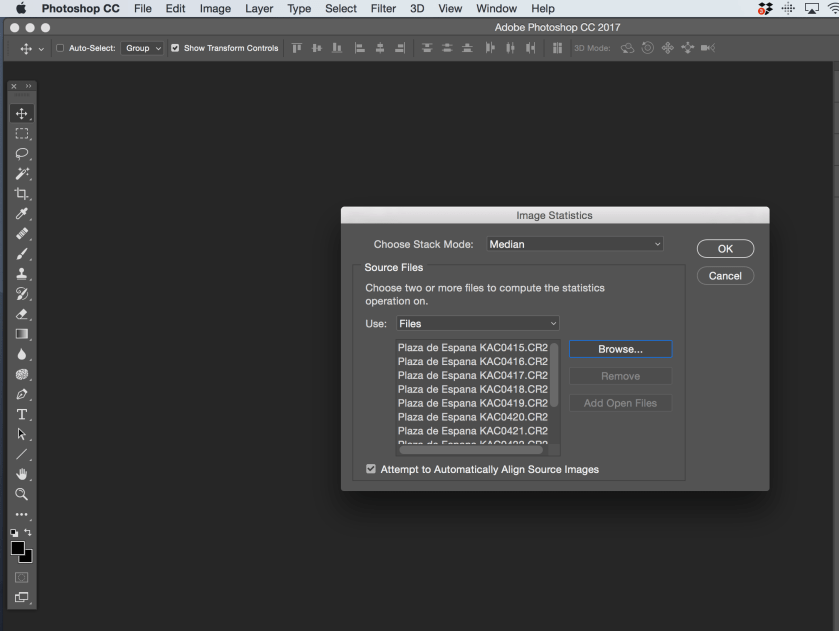This screenshot has width=839, height=631.
Task: Click the Browse... button
Action: pyautogui.click(x=620, y=349)
